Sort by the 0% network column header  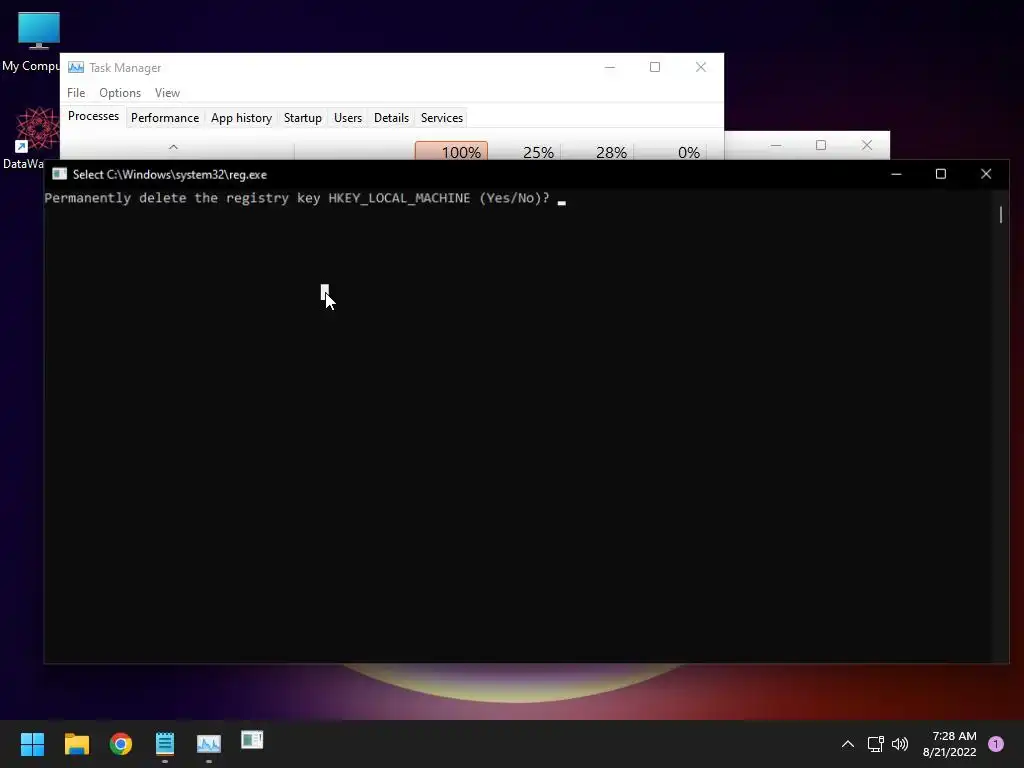[671, 151]
